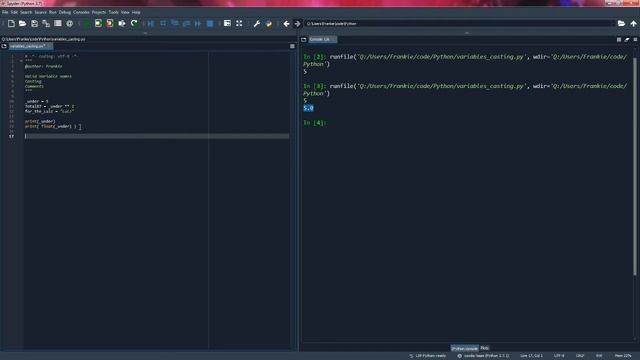Image resolution: width=640 pixels, height=360 pixels.
Task: Open the Consoles menu
Action: point(81,12)
